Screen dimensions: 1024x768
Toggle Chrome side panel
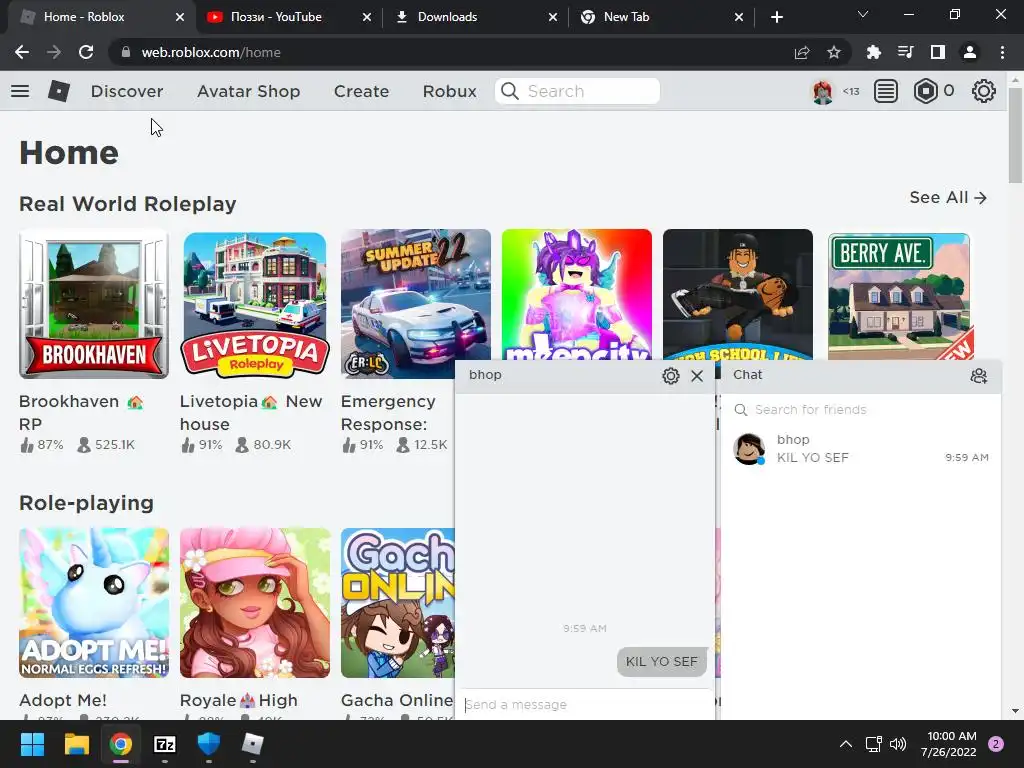(938, 52)
